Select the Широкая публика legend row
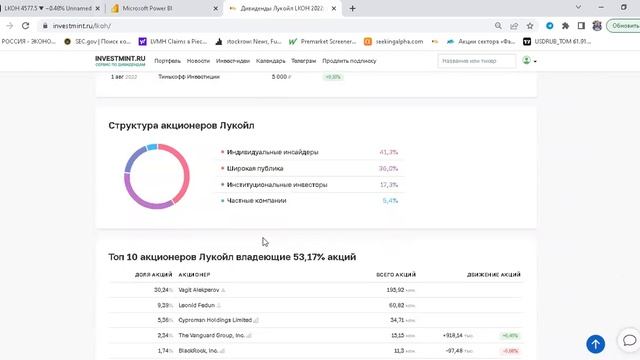Image resolution: width=640 pixels, height=360 pixels. 310,169
